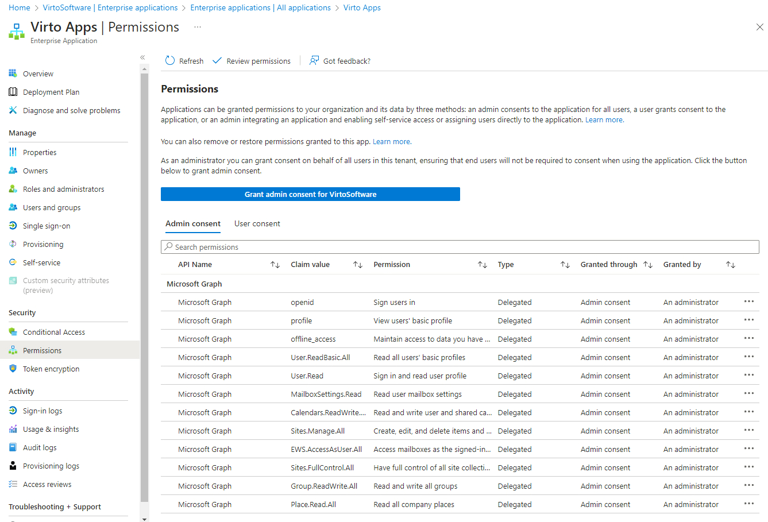Open VirtoSoftware | Enterprise applications breadcrumb

pos(110,8)
